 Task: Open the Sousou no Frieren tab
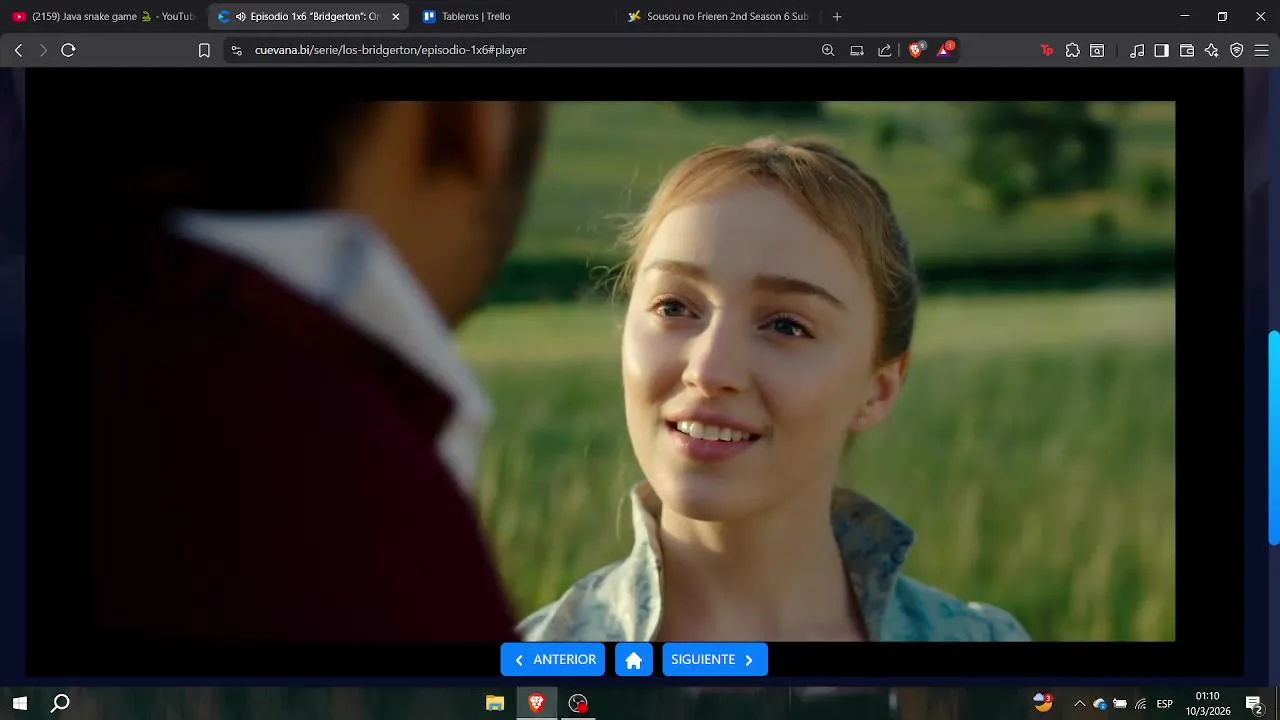pyautogui.click(x=719, y=16)
